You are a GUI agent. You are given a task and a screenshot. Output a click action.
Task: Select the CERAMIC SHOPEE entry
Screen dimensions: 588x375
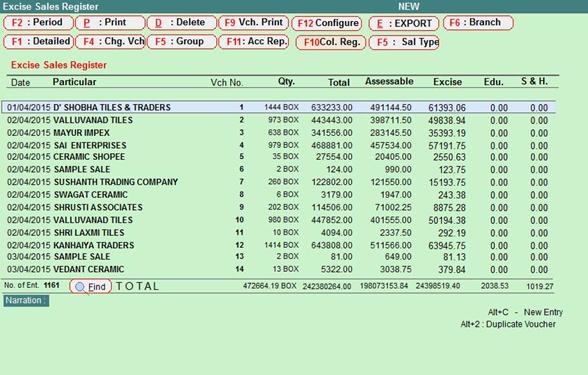[x=279, y=157]
